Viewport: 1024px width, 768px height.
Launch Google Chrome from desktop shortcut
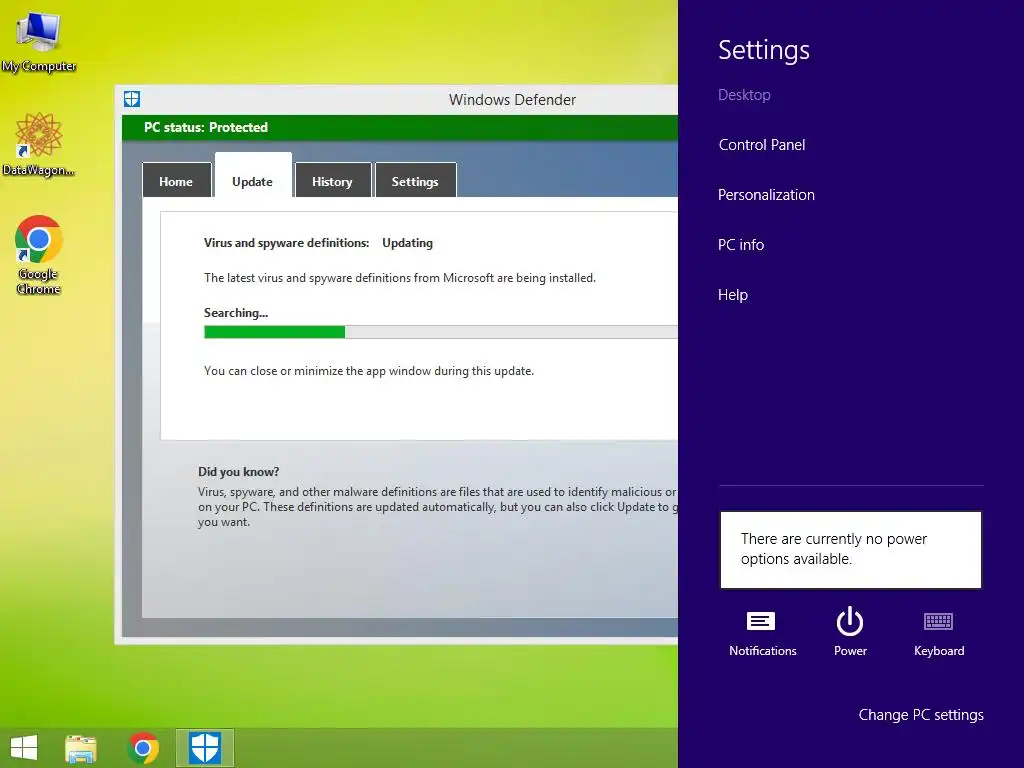pos(39,254)
